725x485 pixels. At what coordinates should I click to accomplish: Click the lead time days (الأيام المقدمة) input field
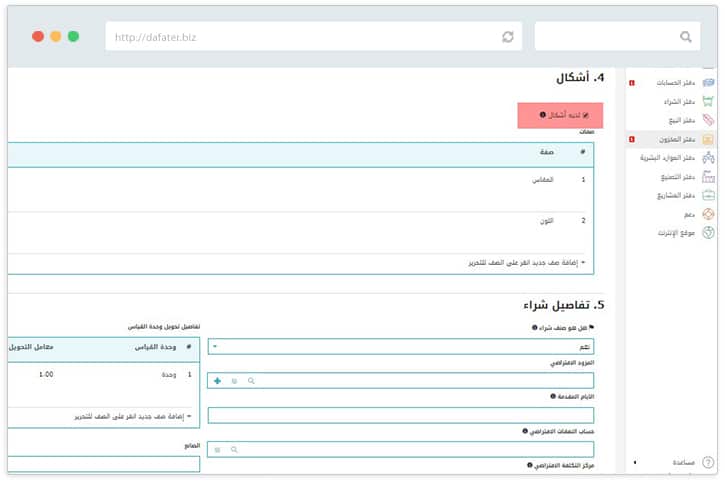click(x=400, y=415)
